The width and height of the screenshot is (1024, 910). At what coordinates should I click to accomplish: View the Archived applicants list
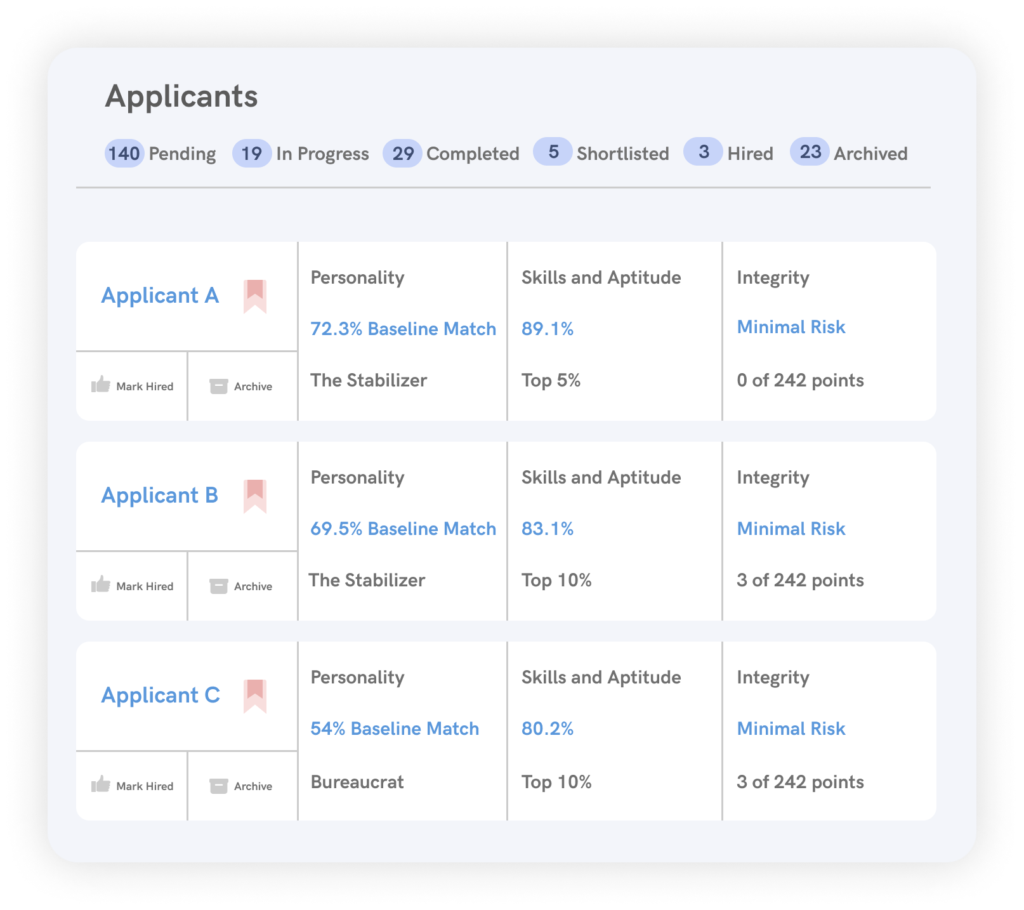click(x=848, y=153)
